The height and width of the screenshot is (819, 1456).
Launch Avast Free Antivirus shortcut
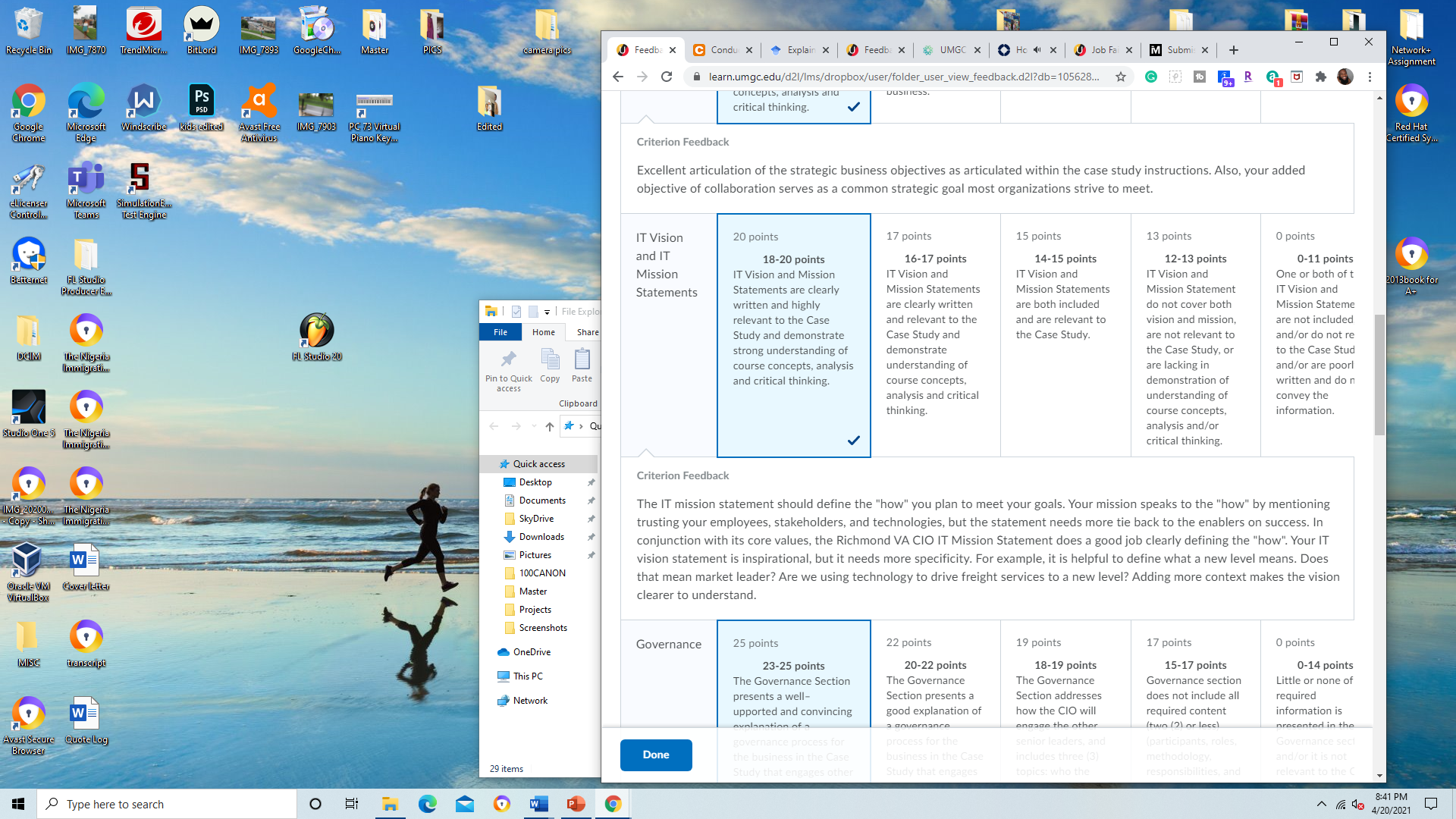pyautogui.click(x=259, y=112)
